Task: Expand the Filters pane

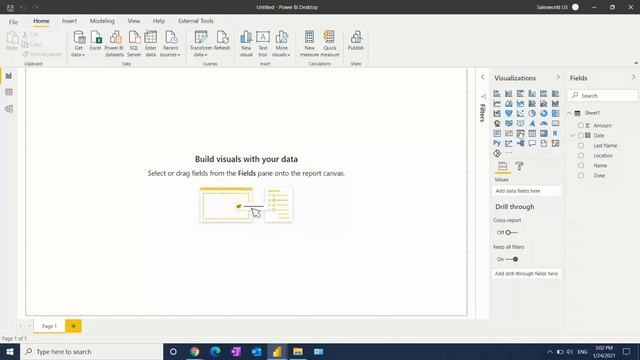Action: tap(482, 77)
